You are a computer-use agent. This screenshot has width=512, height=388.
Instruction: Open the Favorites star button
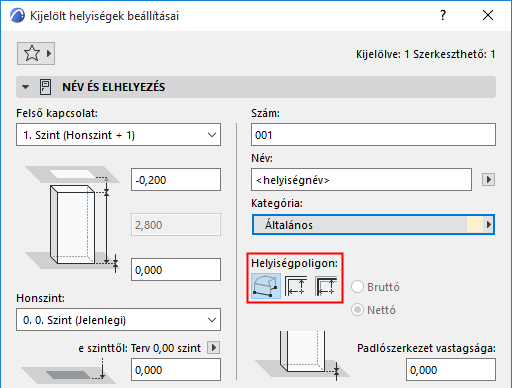click(x=36, y=53)
